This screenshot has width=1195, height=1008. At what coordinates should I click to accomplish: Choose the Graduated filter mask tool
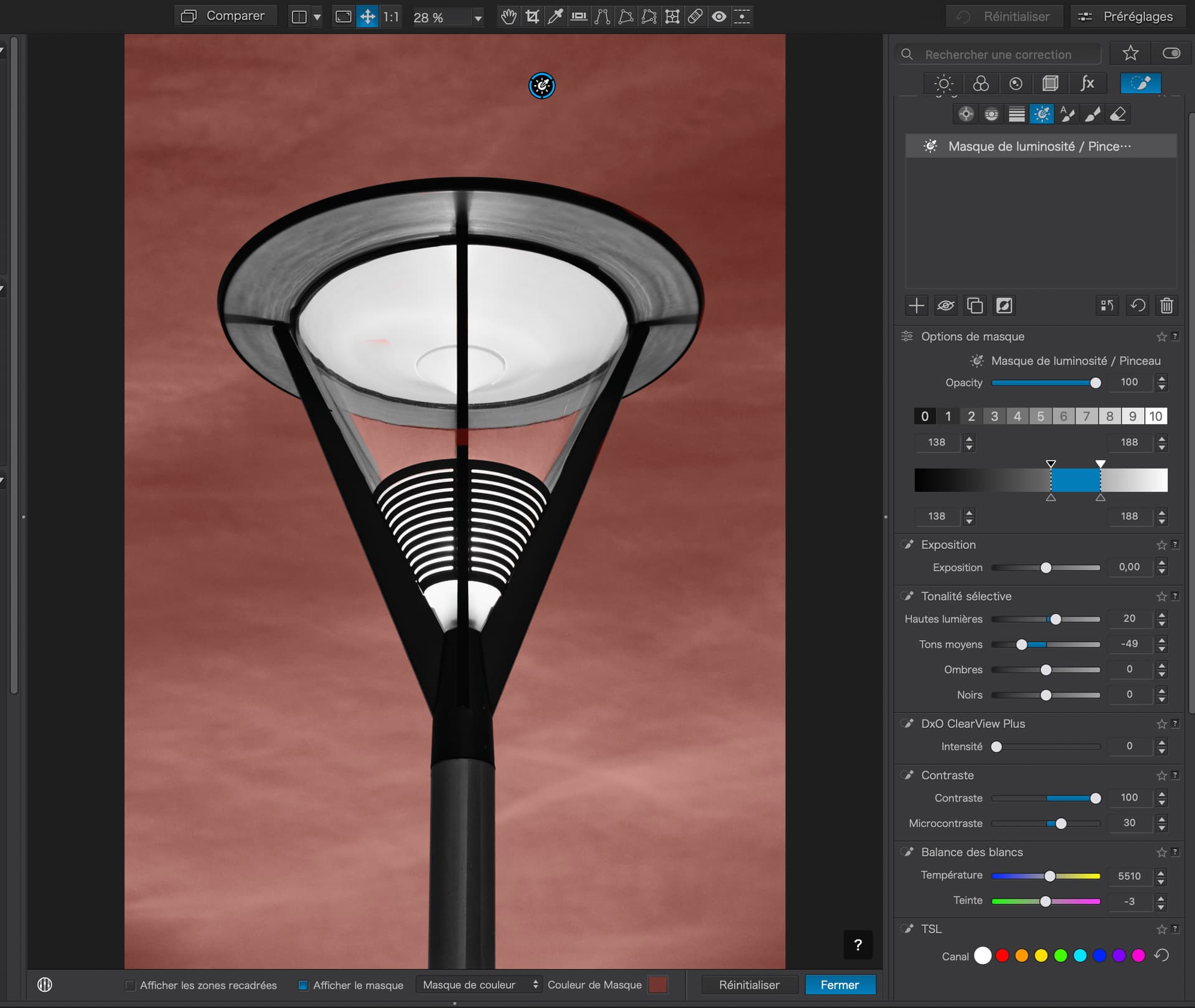[x=1016, y=114]
